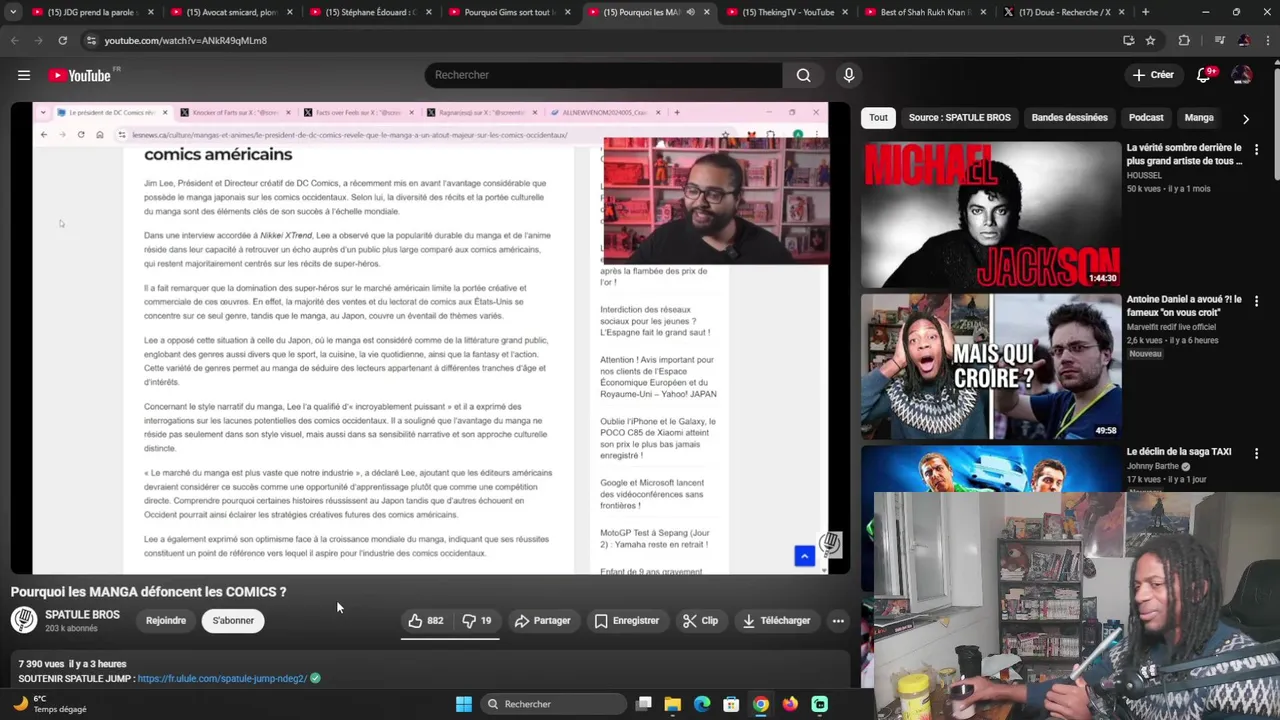Image resolution: width=1280 pixels, height=720 pixels.
Task: Mute the playing tab's speaker icon
Action: click(690, 12)
